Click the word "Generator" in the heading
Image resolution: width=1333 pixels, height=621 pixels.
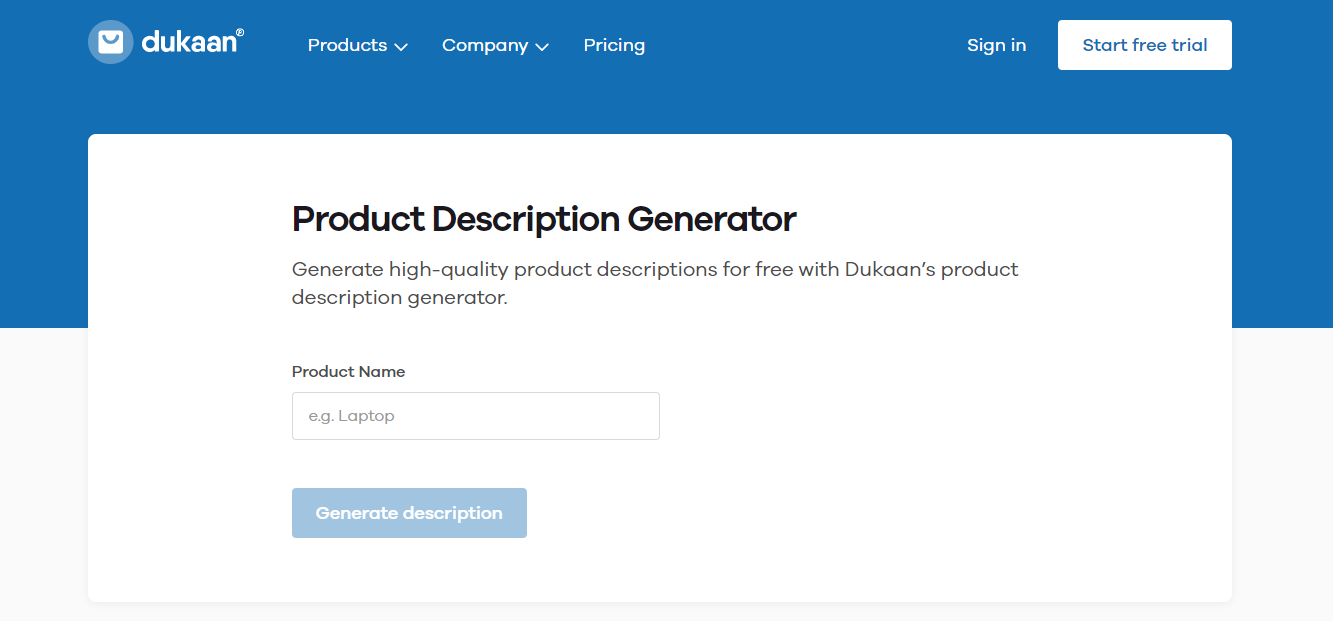point(711,219)
